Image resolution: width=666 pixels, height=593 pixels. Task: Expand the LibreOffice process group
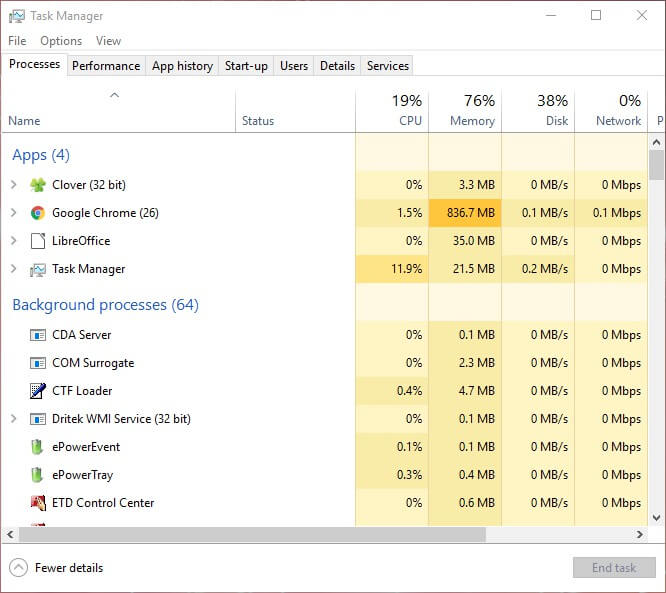pos(14,240)
